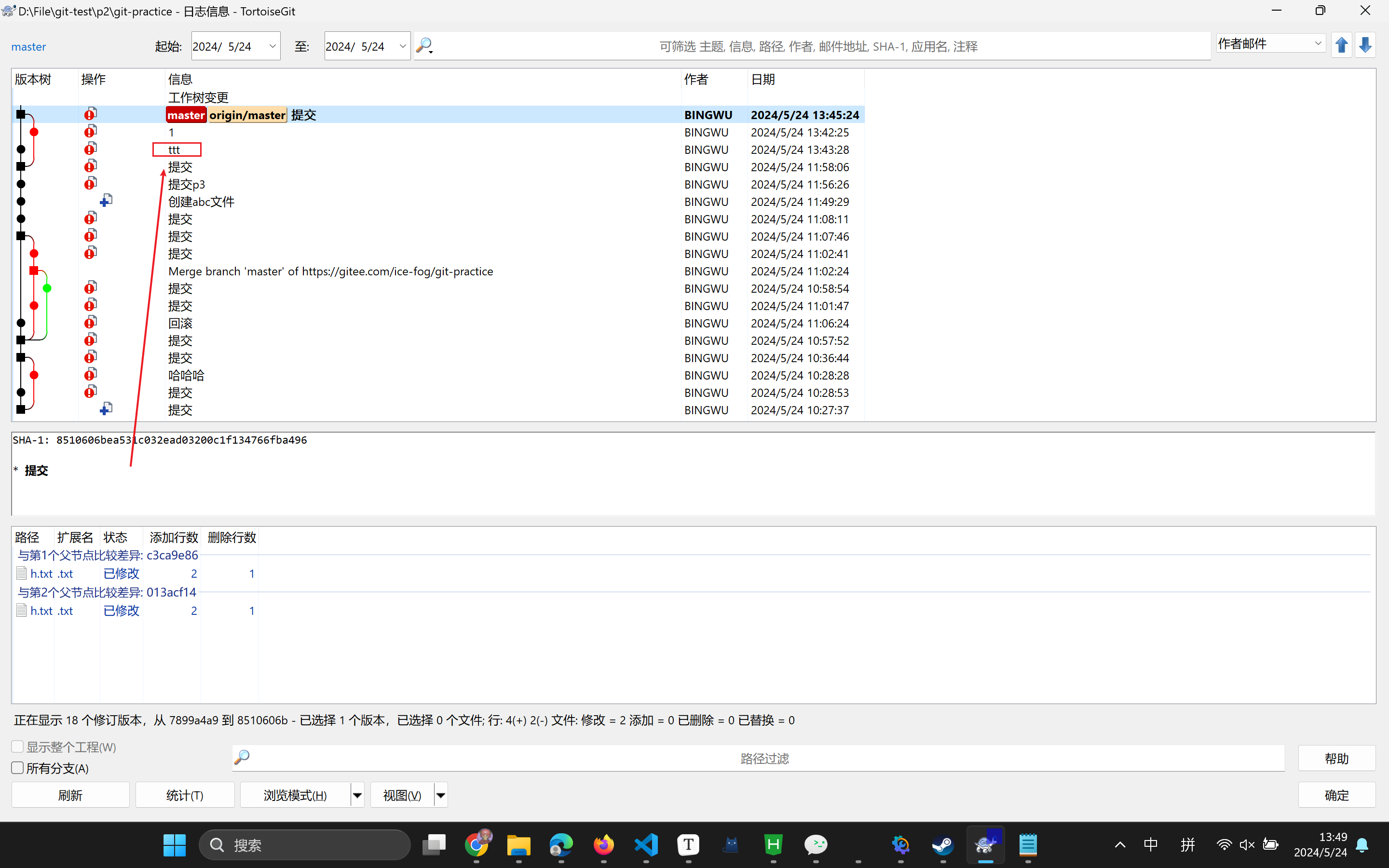Open the 视图 dropdown arrow

(441, 795)
